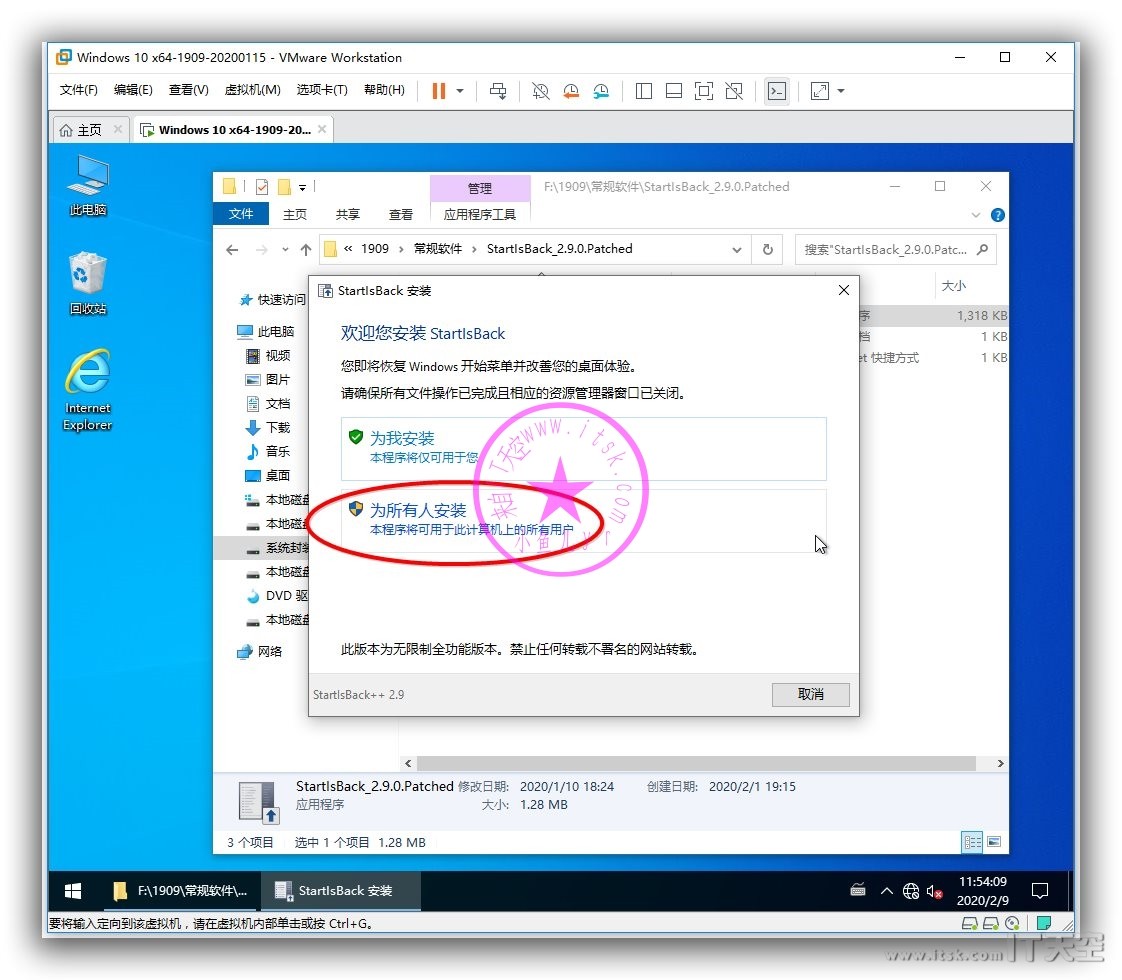Expand the address bar history dropdown
The image size is (1122, 980).
click(x=737, y=250)
